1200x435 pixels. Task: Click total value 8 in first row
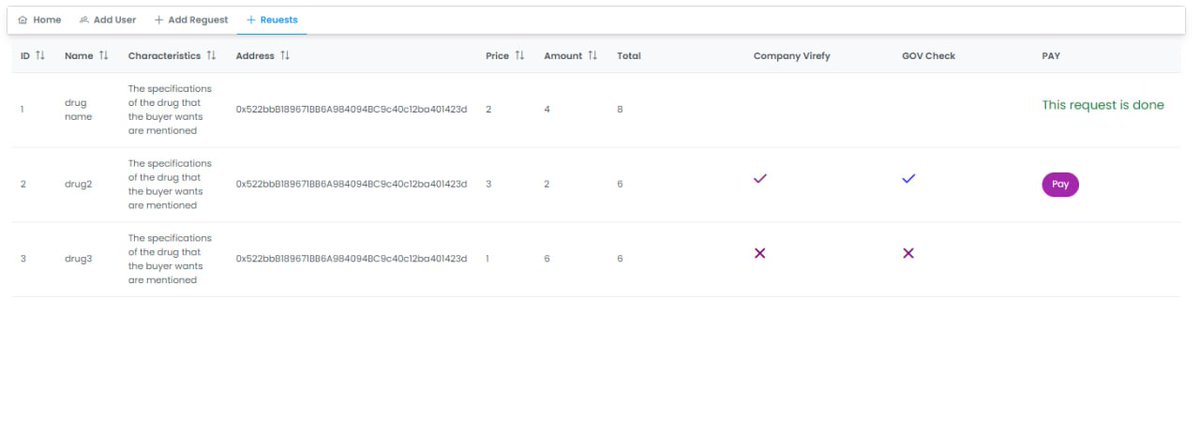point(620,109)
